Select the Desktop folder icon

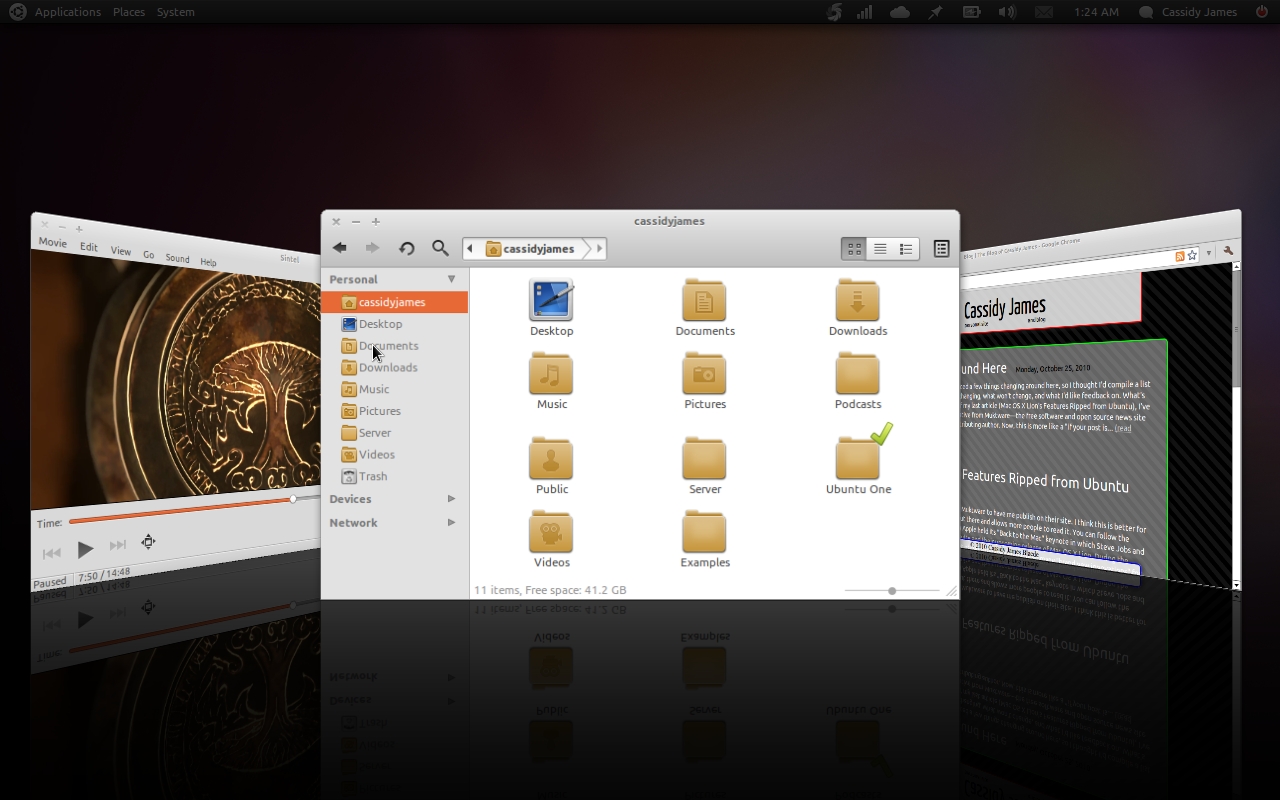551,299
